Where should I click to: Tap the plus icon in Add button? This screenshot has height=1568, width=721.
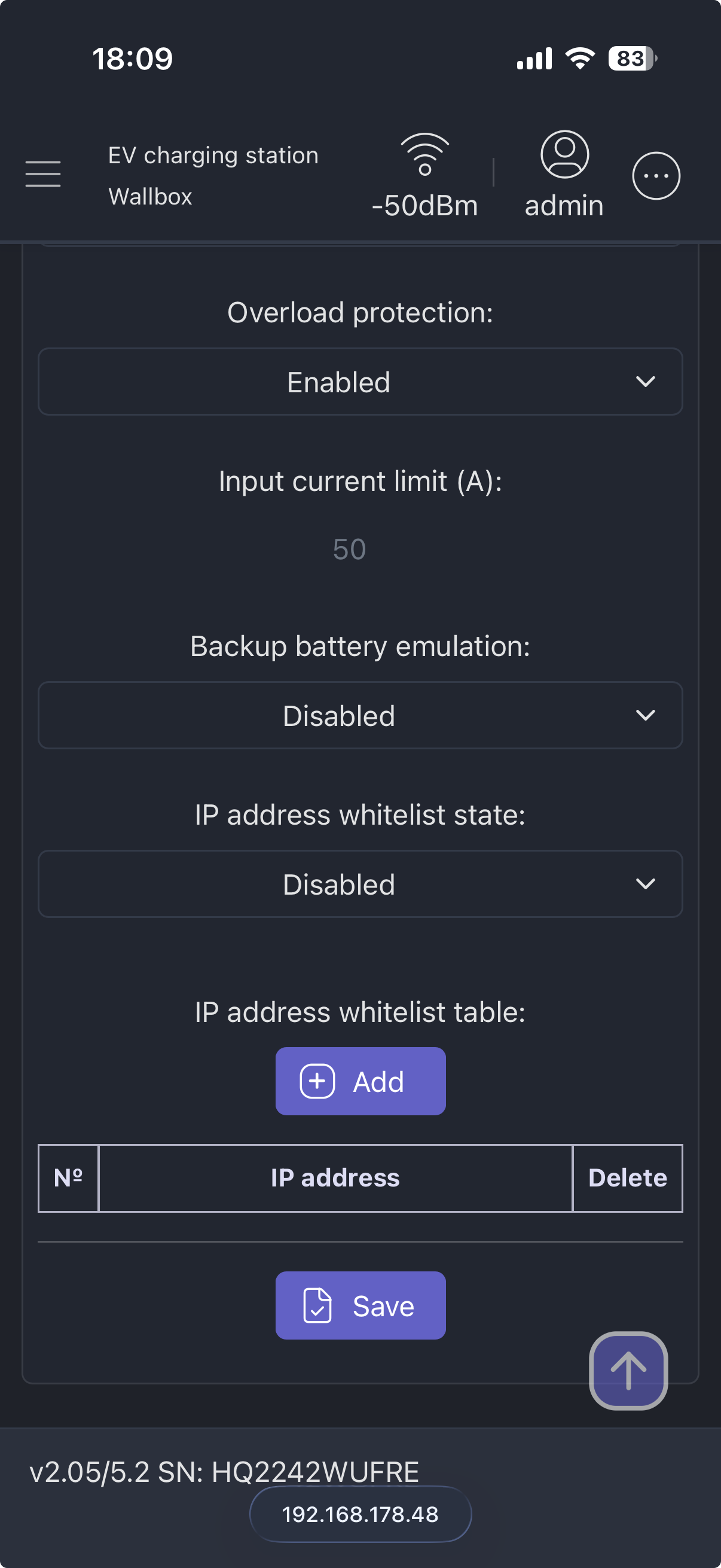tap(317, 1081)
